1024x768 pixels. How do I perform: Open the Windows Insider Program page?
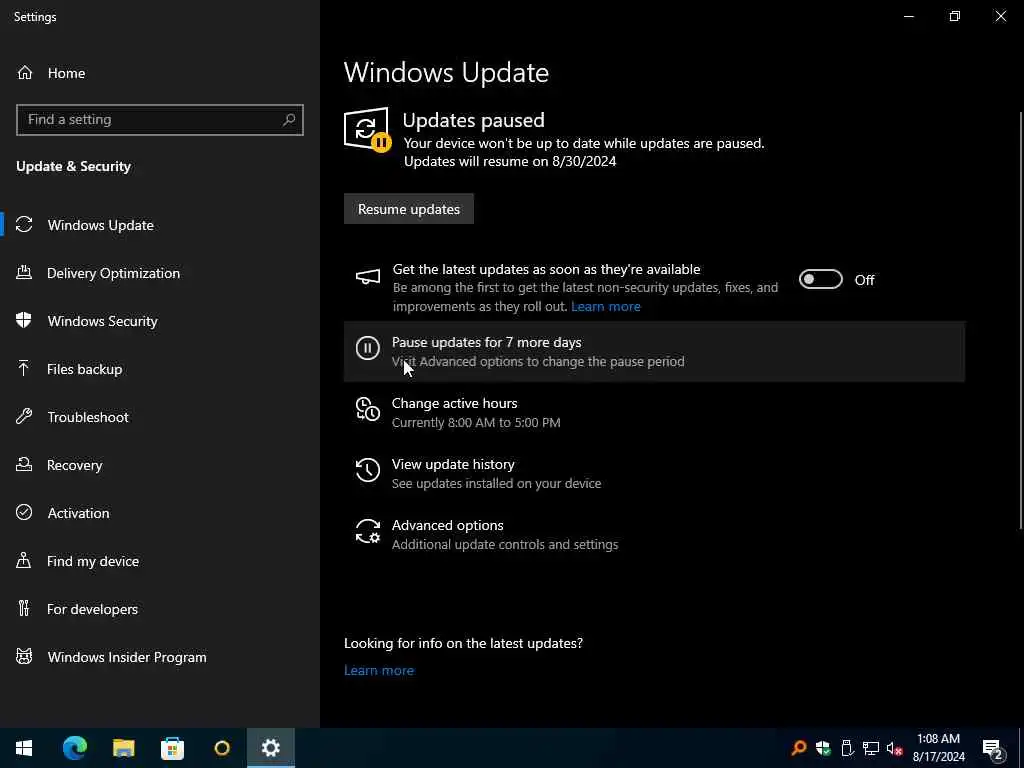point(160,657)
